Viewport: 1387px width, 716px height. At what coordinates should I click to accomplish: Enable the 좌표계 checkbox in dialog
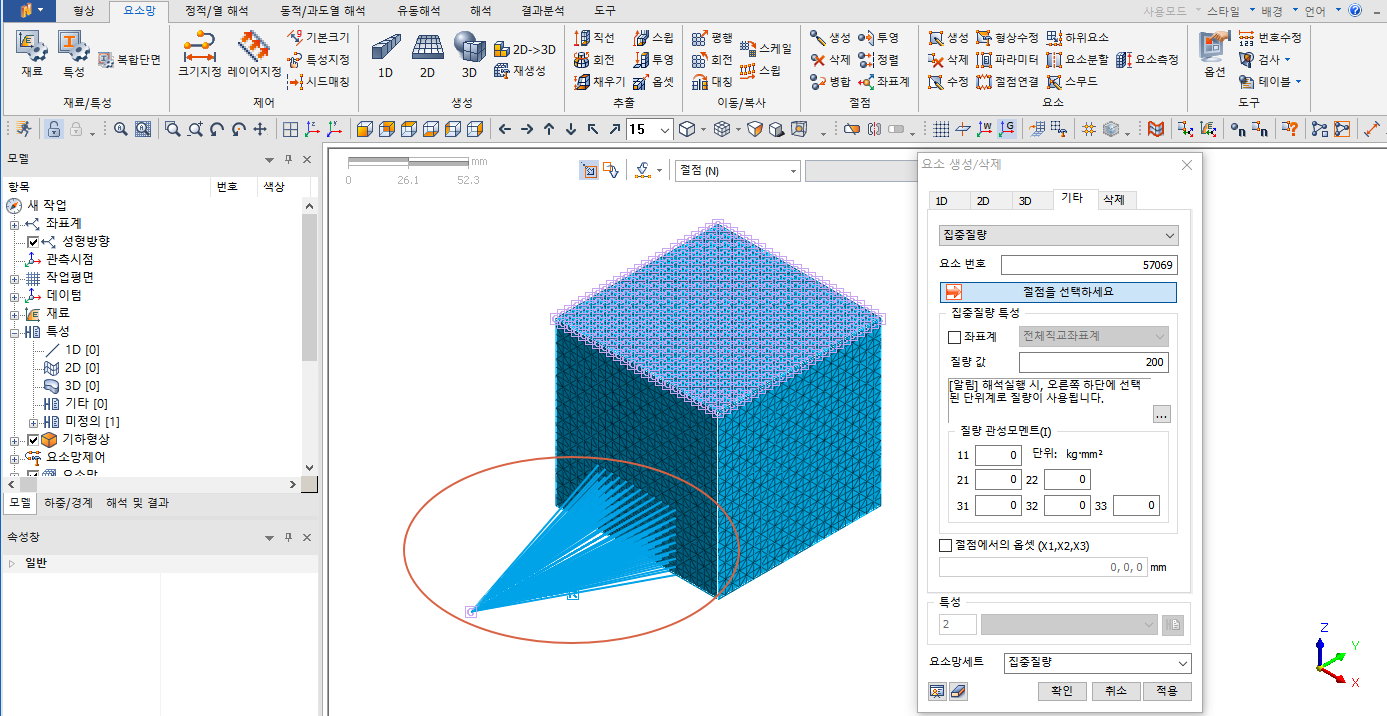[954, 337]
